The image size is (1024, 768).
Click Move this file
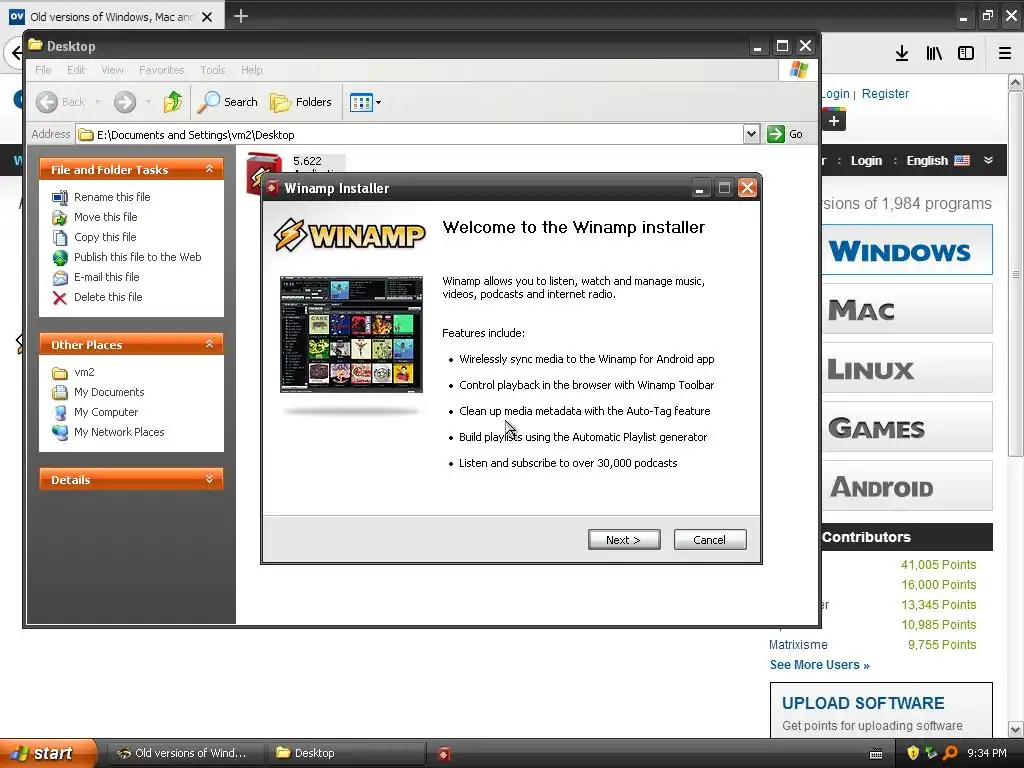pyautogui.click(x=105, y=217)
